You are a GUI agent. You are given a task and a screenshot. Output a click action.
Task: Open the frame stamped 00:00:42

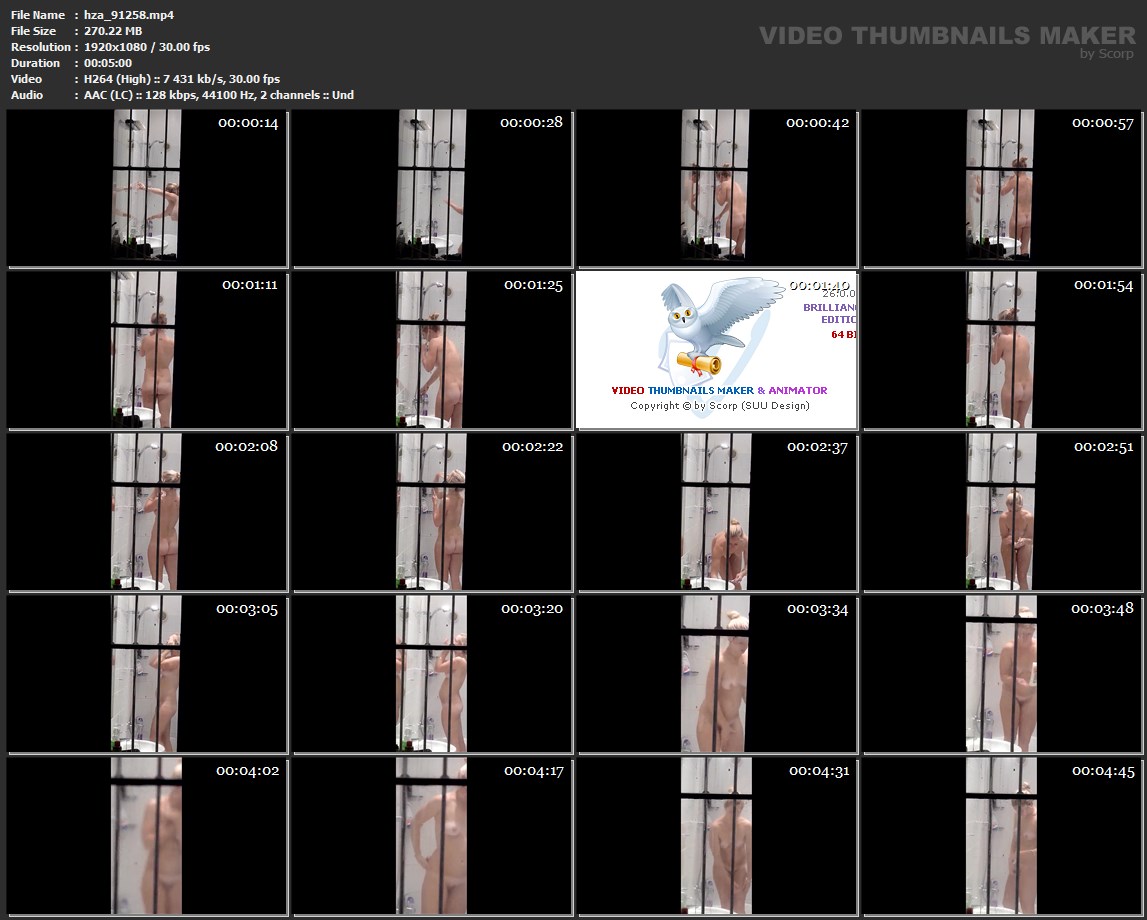(x=717, y=188)
